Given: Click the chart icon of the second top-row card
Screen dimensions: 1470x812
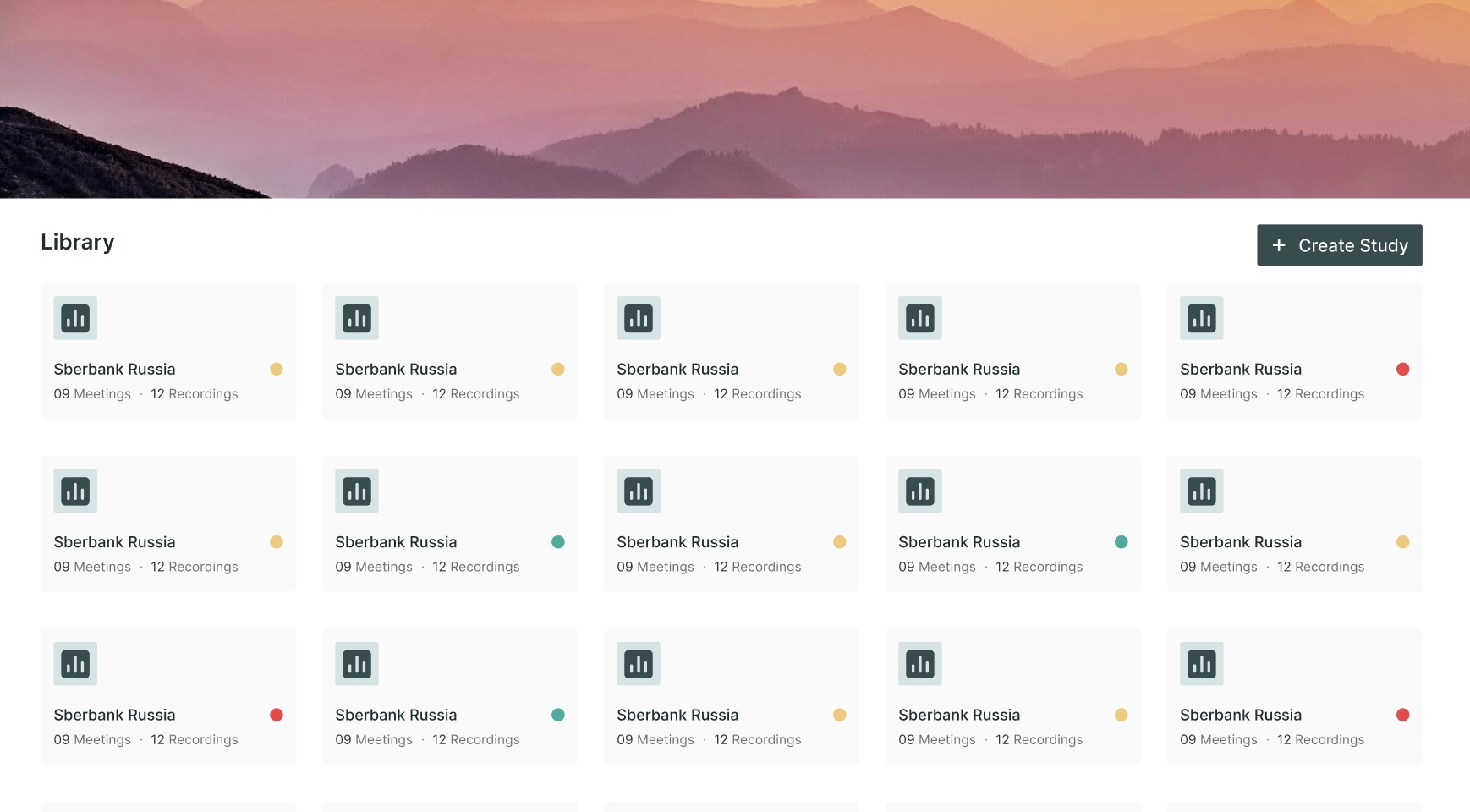Looking at the screenshot, I should (x=356, y=318).
